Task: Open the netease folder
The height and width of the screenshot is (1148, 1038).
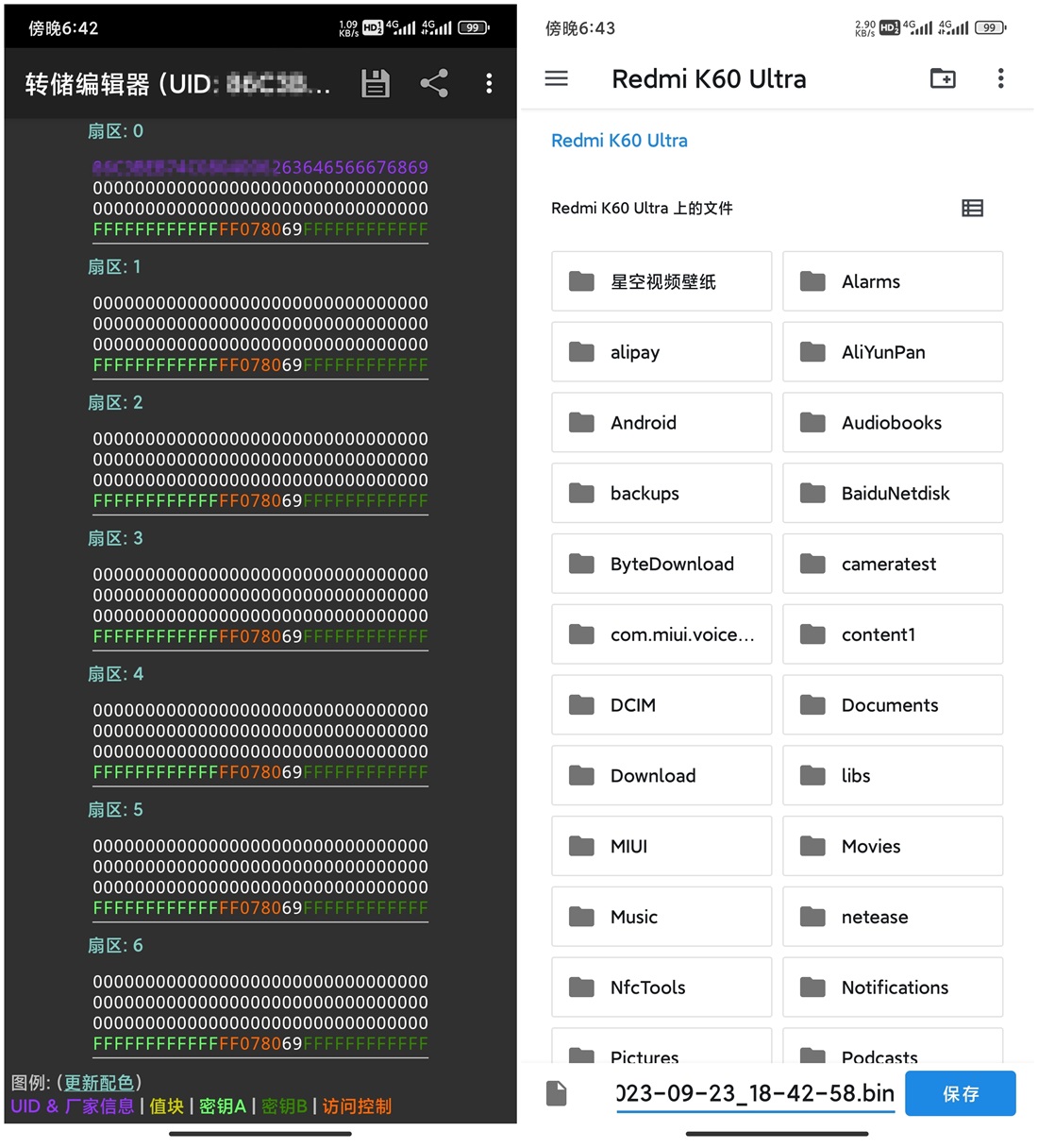Action: 893,917
